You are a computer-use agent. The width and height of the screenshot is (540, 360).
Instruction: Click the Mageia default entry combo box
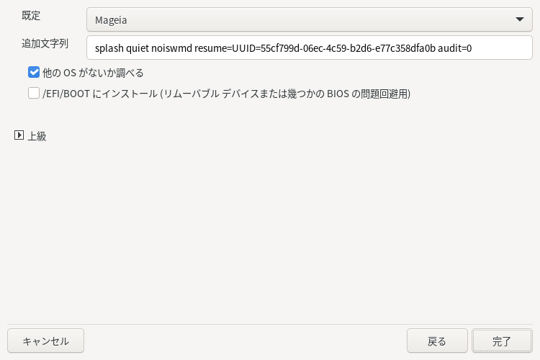click(x=309, y=20)
